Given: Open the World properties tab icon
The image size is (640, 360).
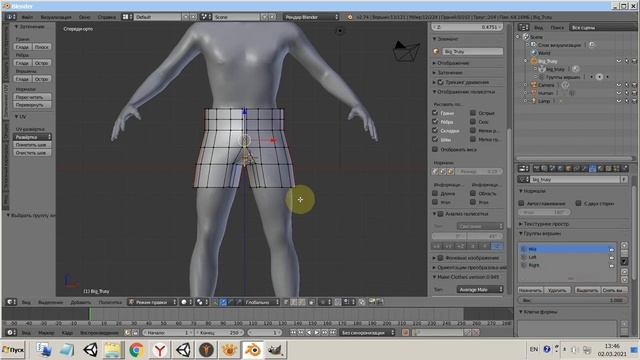Looking at the screenshot, I should 560,168.
